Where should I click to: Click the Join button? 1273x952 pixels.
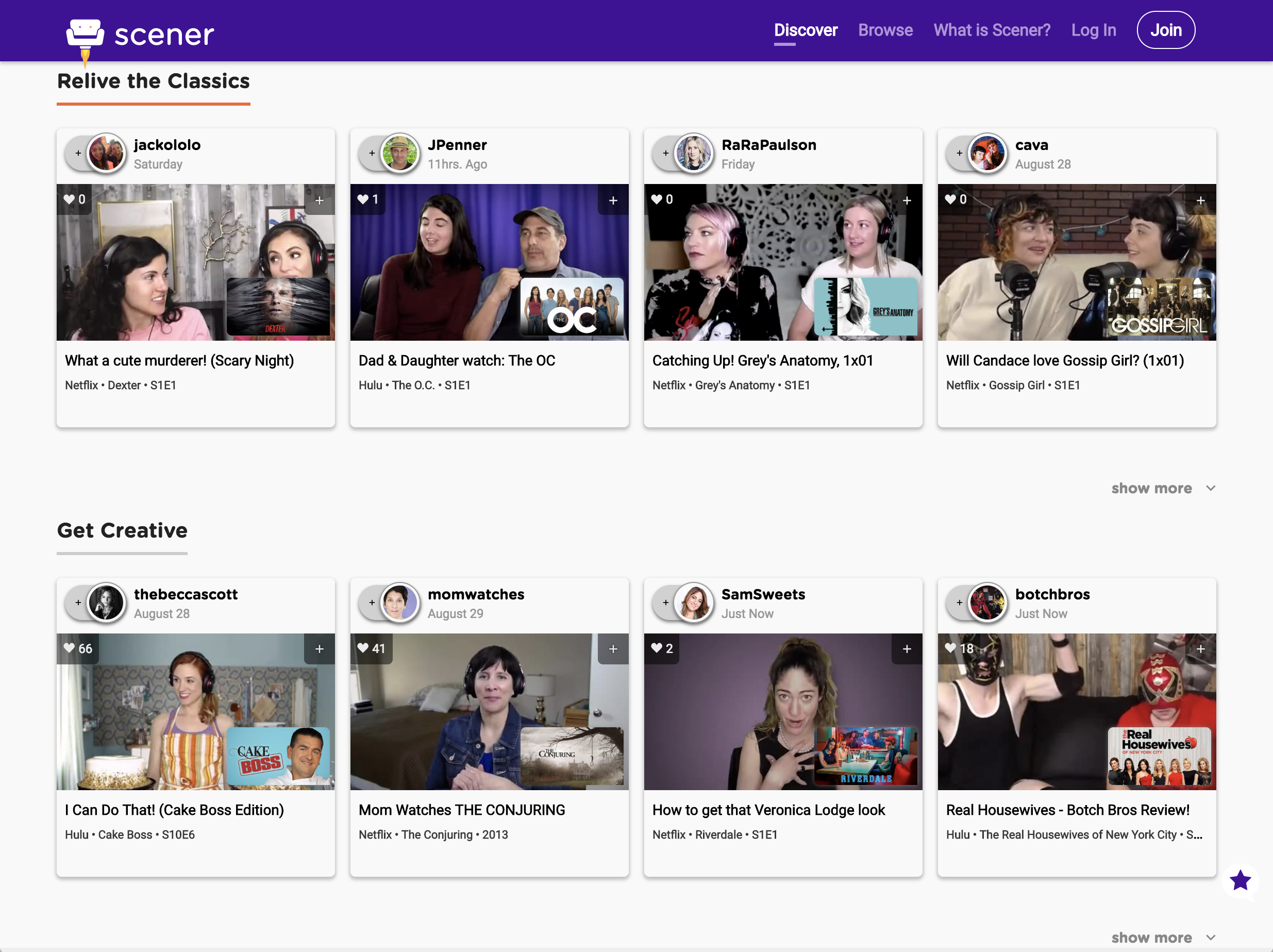pos(1165,30)
